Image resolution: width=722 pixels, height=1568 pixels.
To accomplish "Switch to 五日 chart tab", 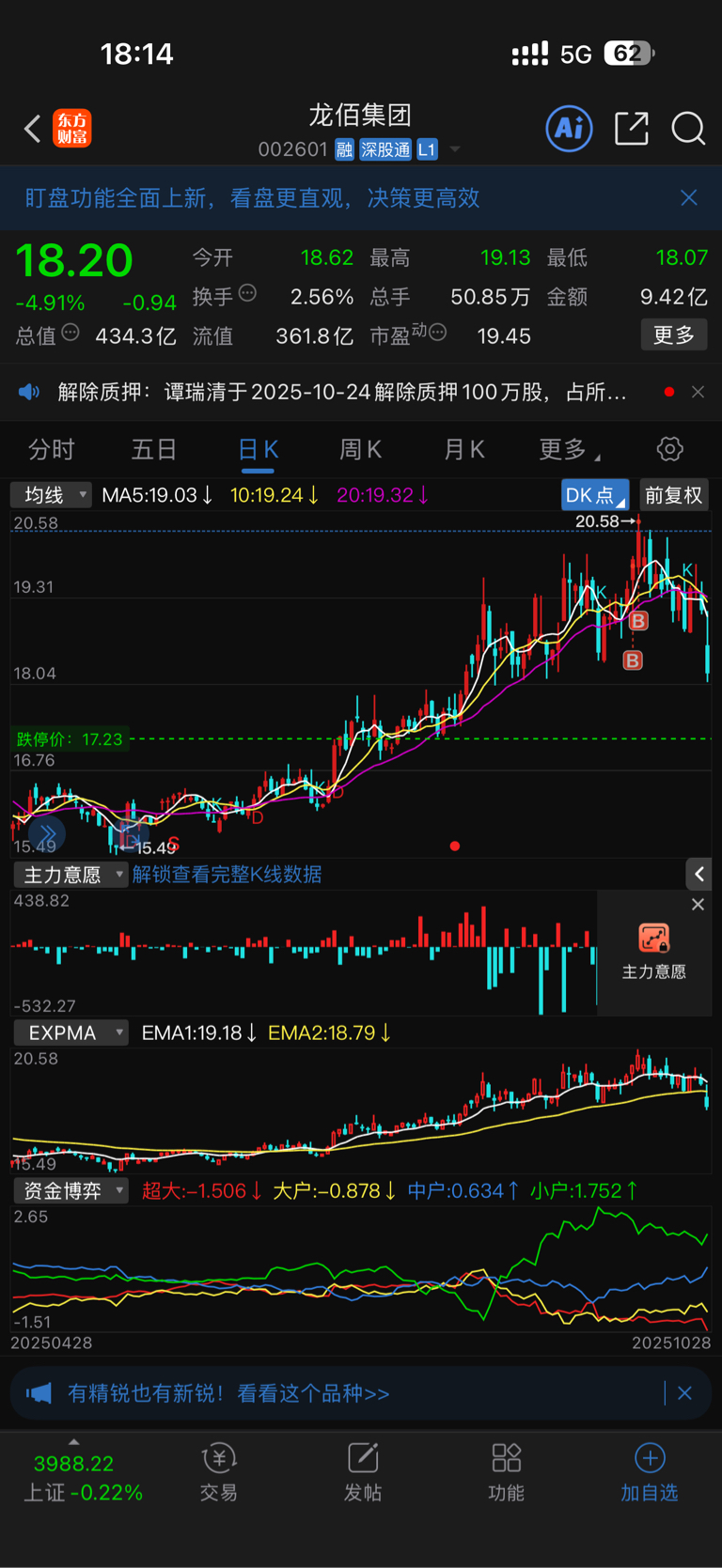I will [x=154, y=450].
